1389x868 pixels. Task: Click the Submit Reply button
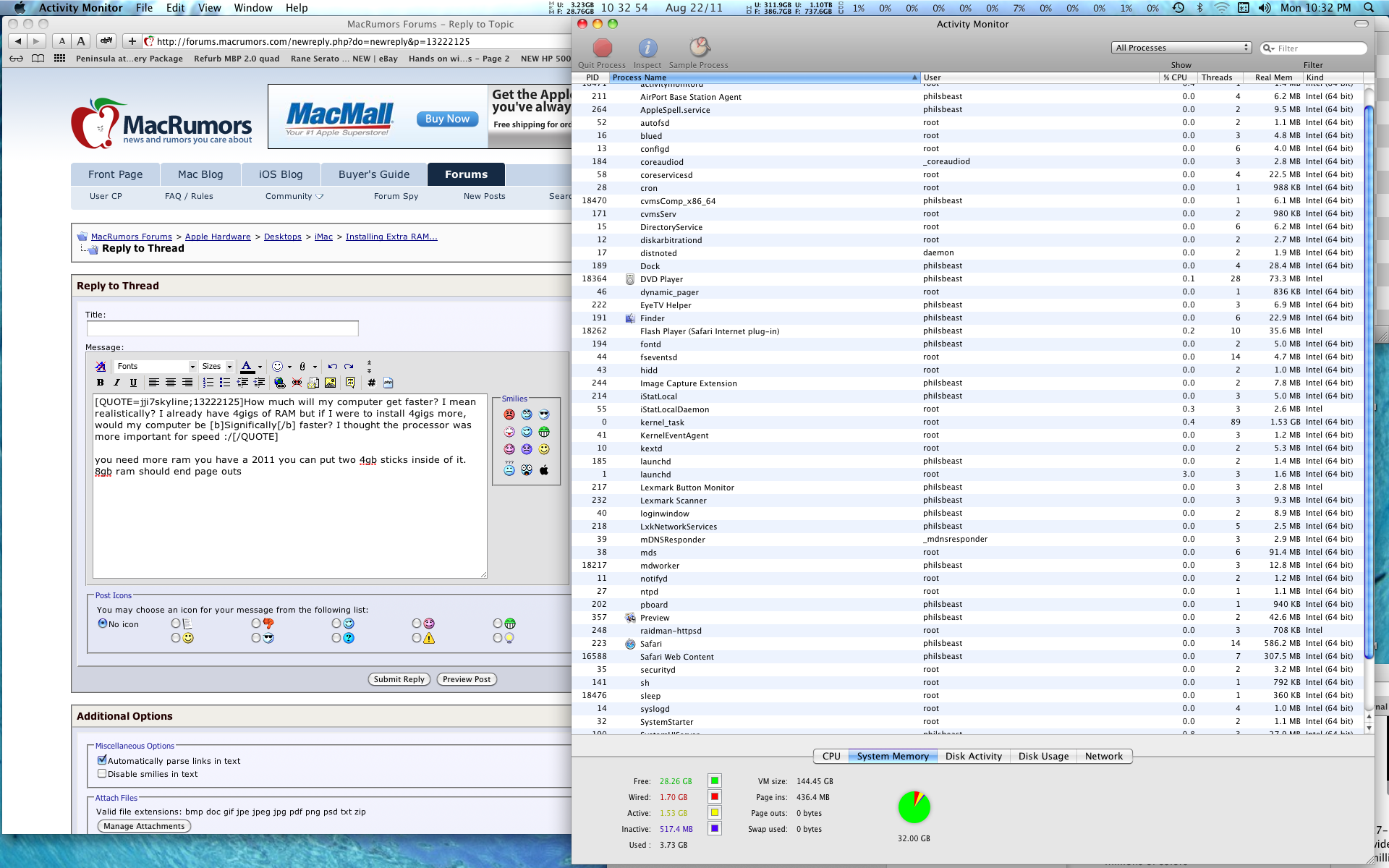(399, 679)
